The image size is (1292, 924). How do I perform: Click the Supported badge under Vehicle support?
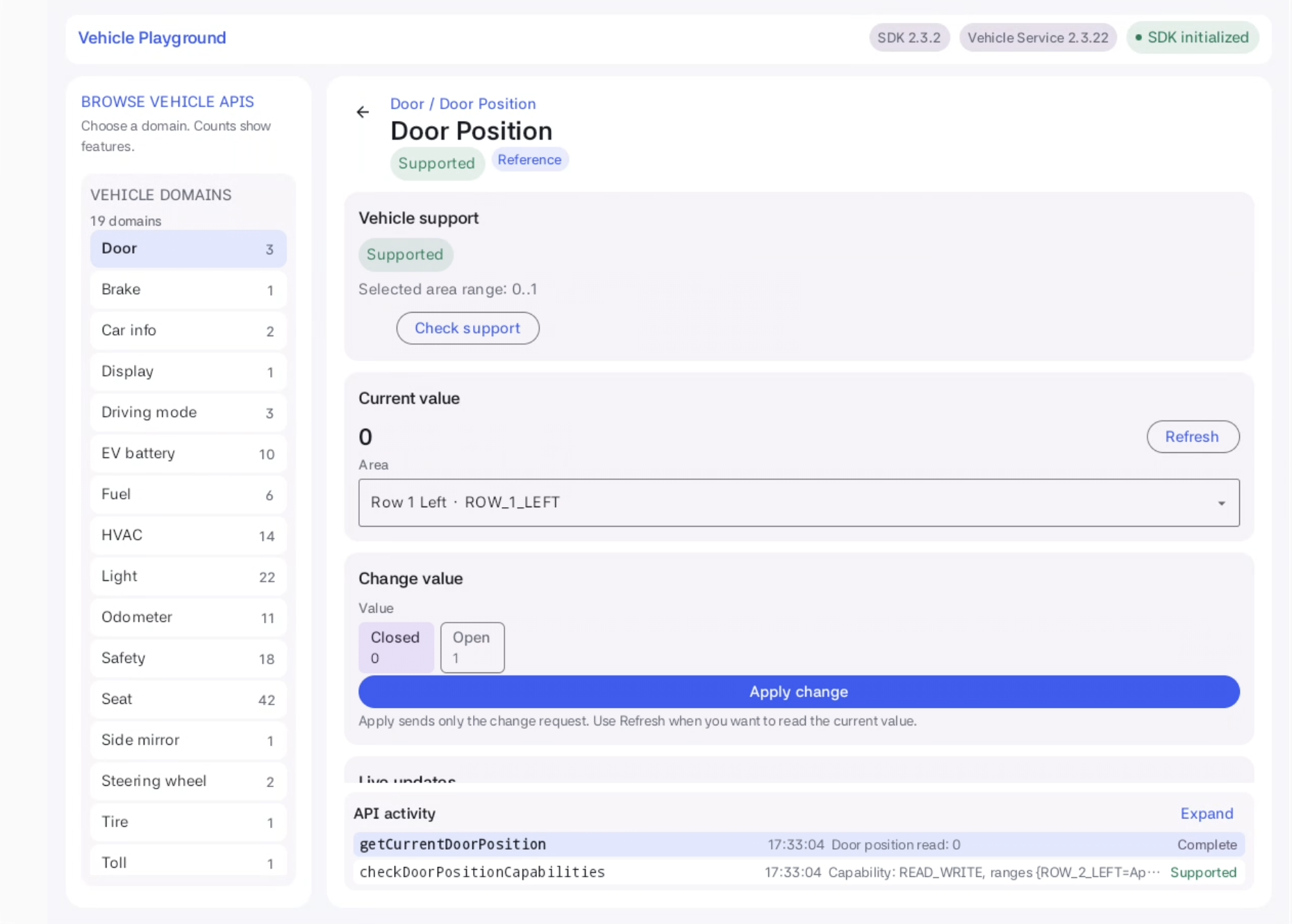pyautogui.click(x=406, y=254)
